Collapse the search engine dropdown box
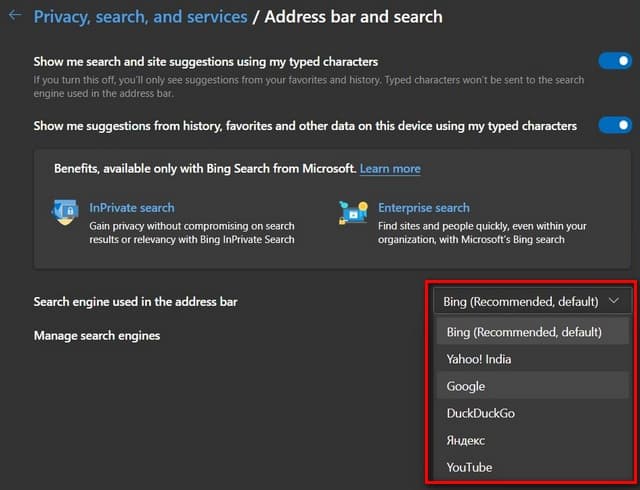 coord(532,301)
